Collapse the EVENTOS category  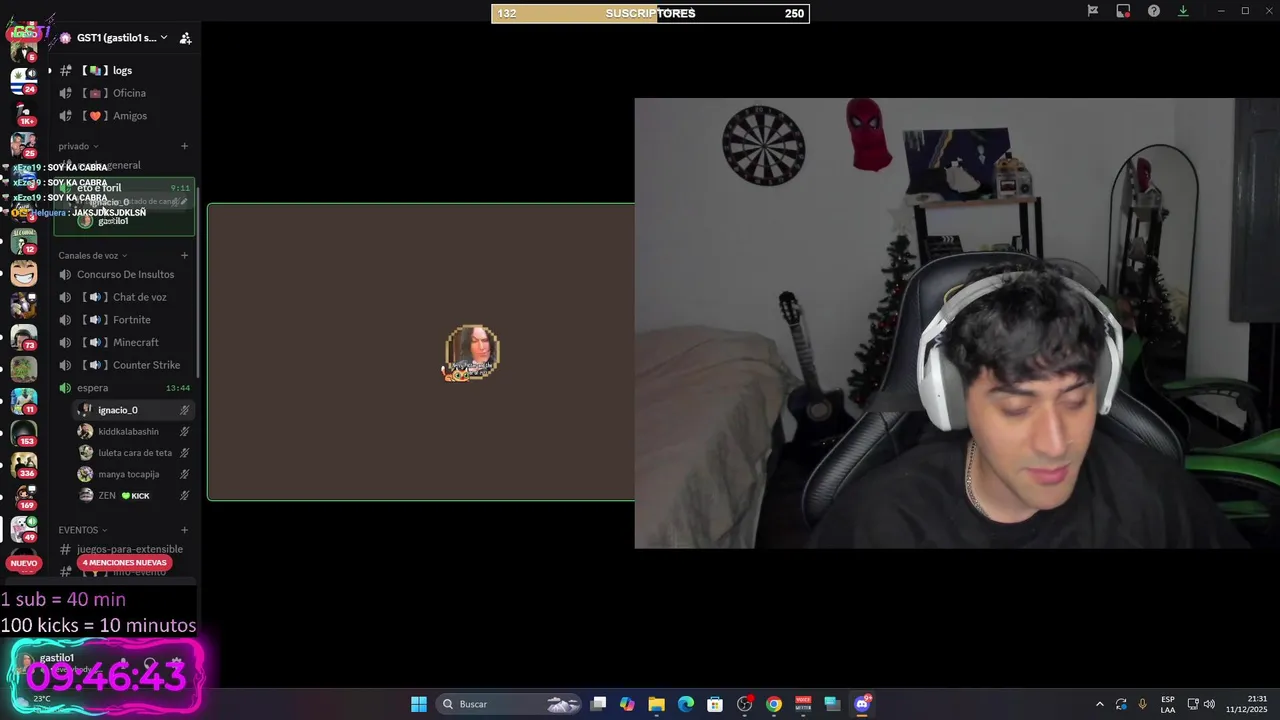coord(82,530)
